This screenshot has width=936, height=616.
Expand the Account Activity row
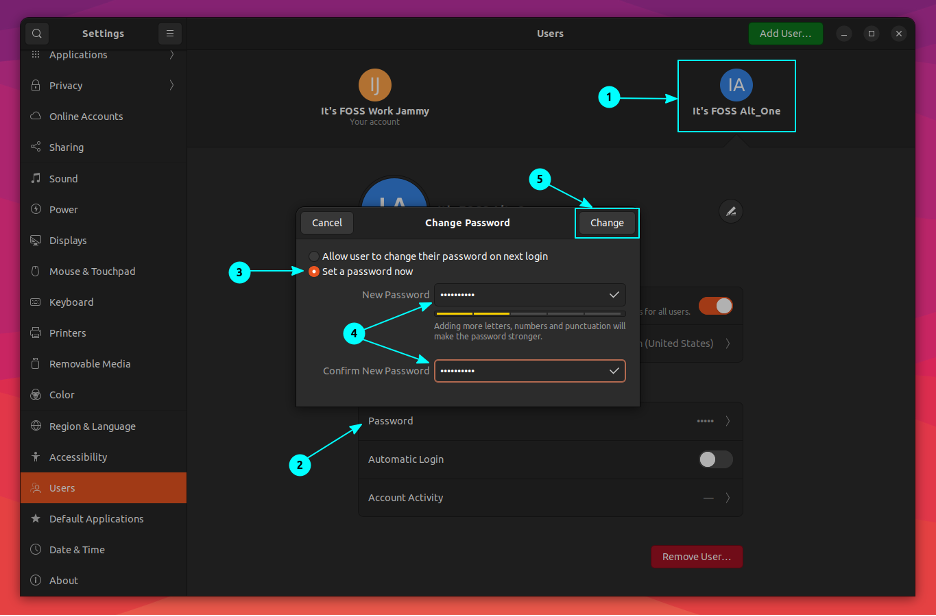point(549,497)
